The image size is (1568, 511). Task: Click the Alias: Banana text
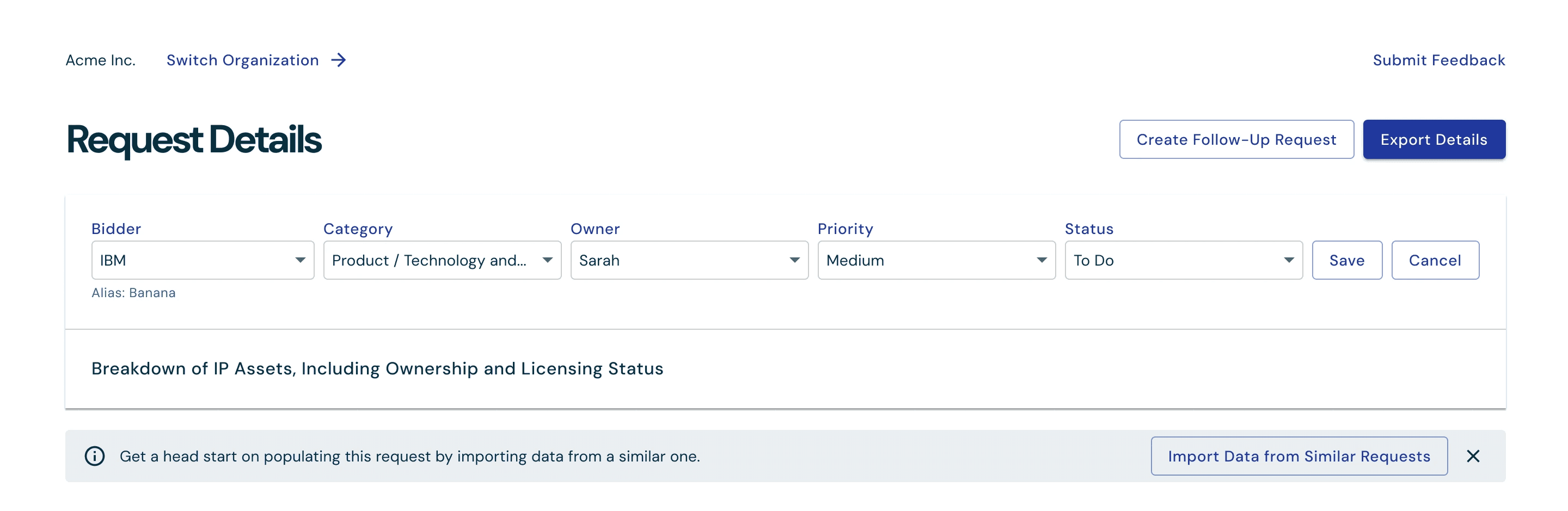(133, 293)
